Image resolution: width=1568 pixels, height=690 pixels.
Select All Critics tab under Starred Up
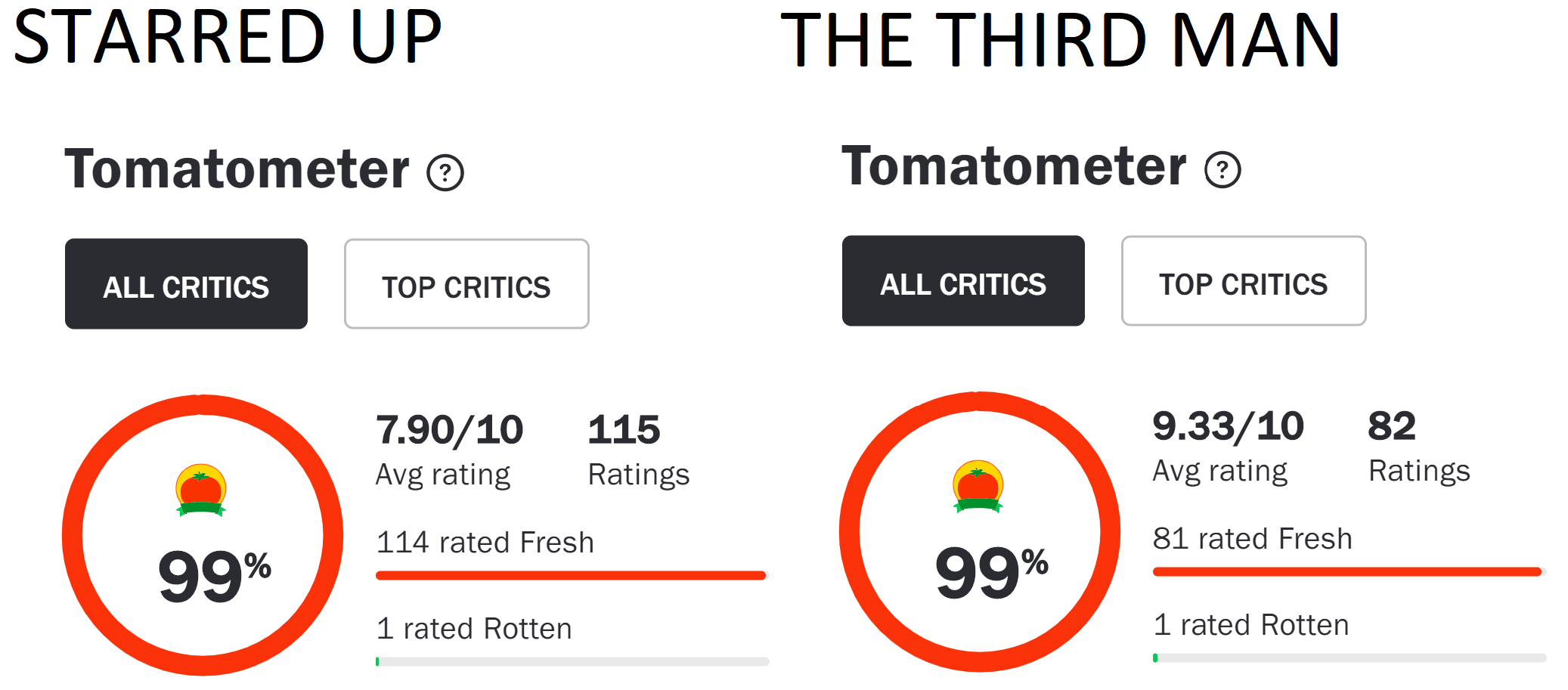[x=186, y=284]
